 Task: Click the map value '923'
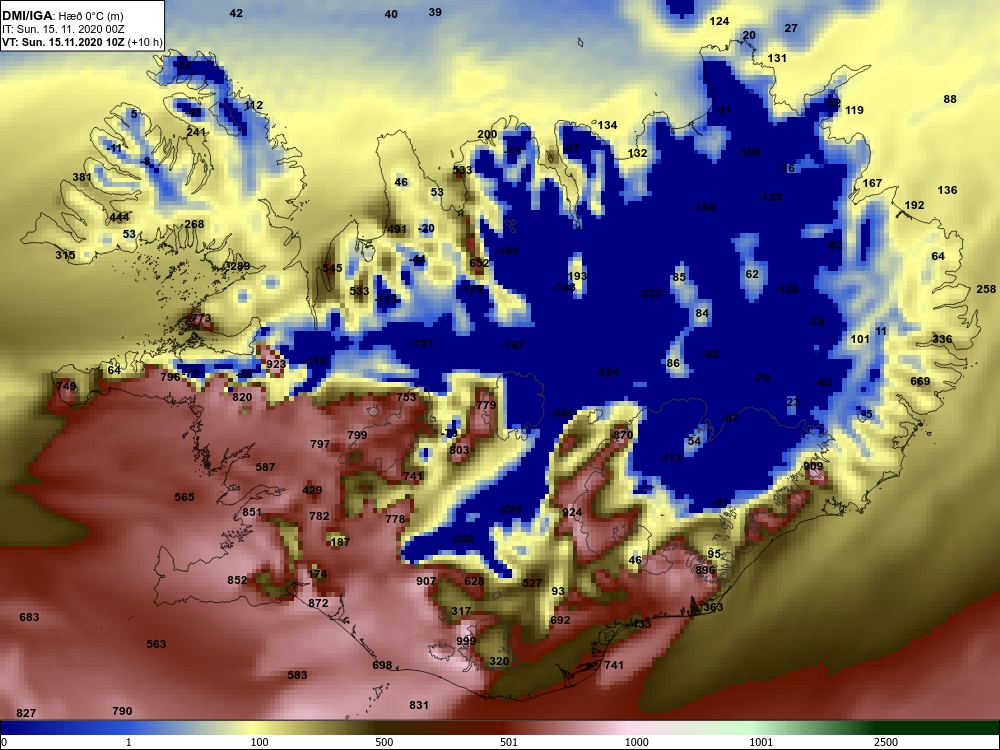pos(276,364)
